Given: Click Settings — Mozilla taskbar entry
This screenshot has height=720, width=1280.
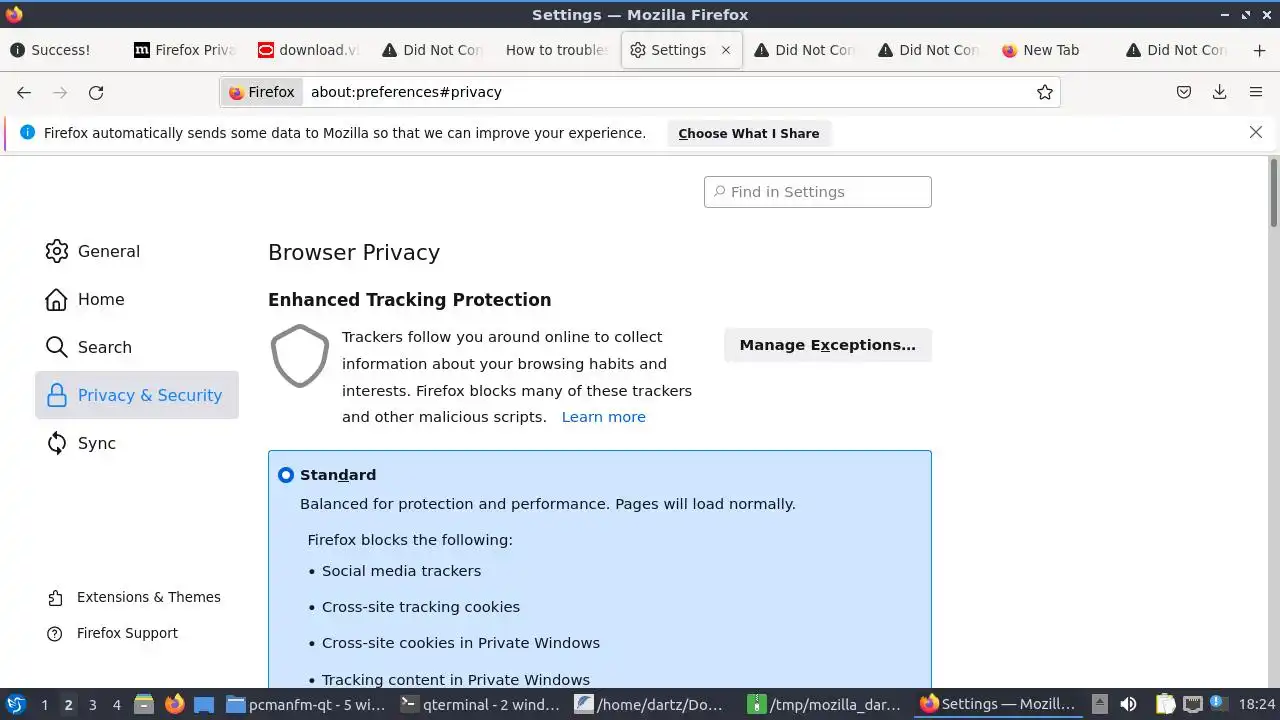Looking at the screenshot, I should (1000, 704).
